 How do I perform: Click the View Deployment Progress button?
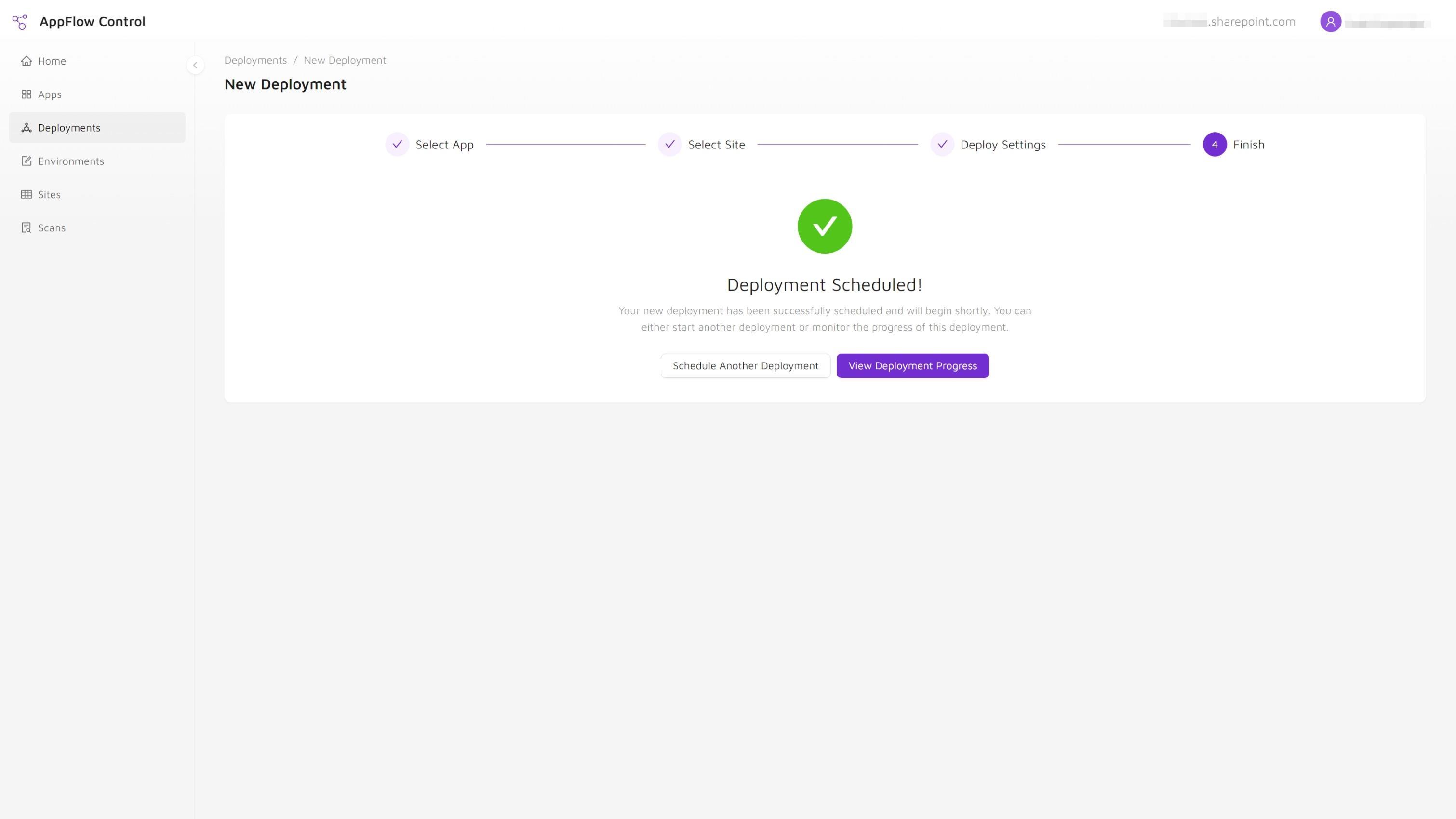(912, 366)
